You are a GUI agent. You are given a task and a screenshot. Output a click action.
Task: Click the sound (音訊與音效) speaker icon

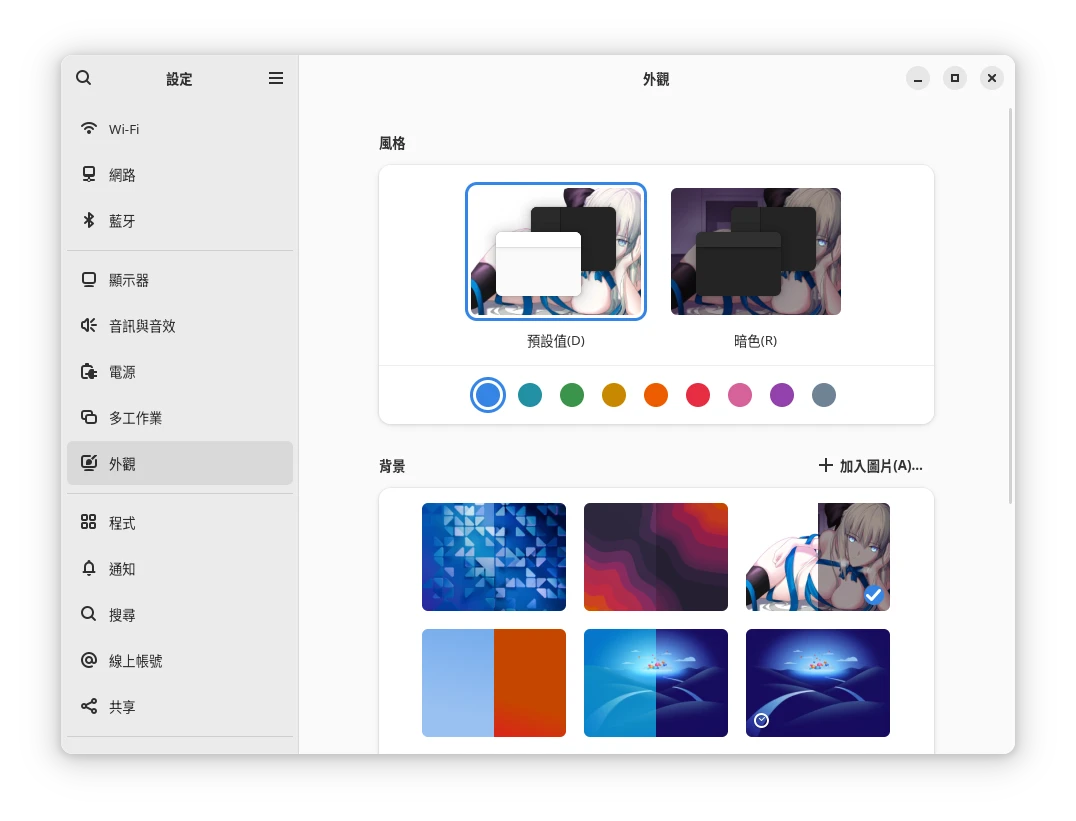click(x=89, y=325)
